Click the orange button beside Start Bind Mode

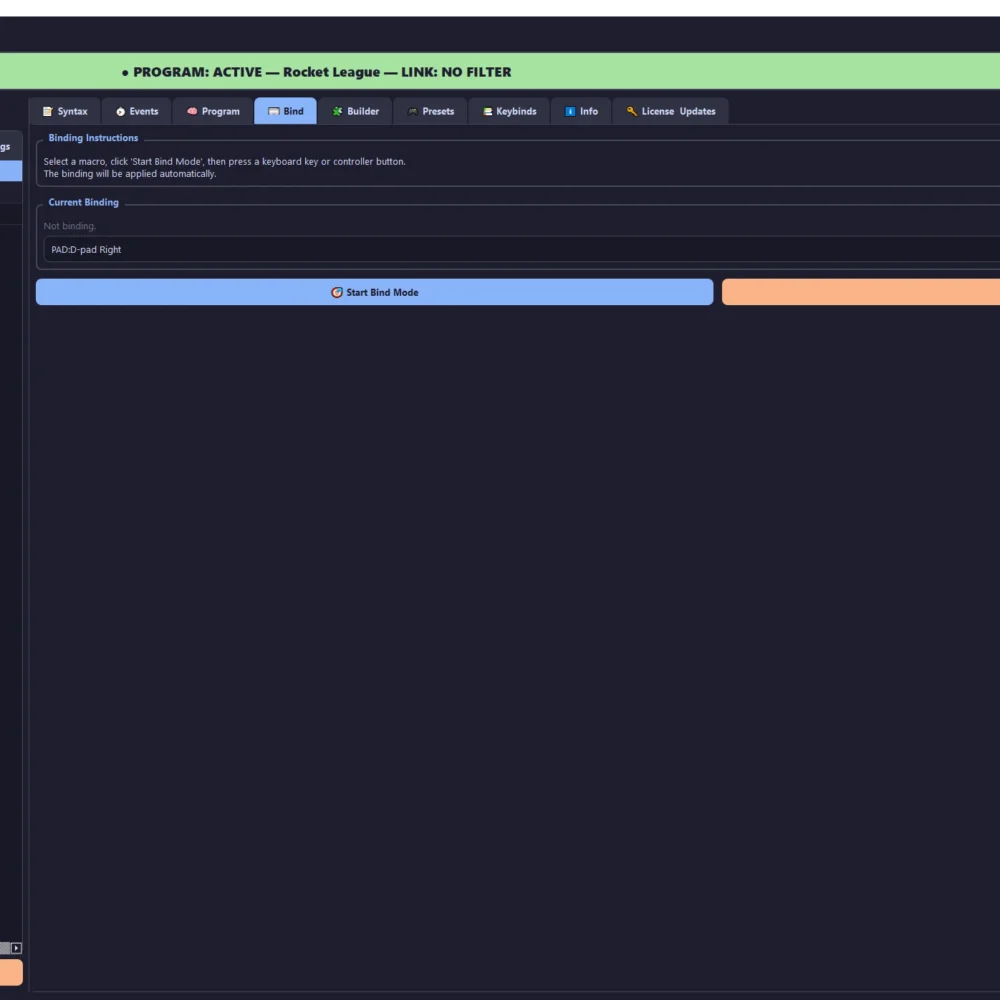[x=861, y=292]
